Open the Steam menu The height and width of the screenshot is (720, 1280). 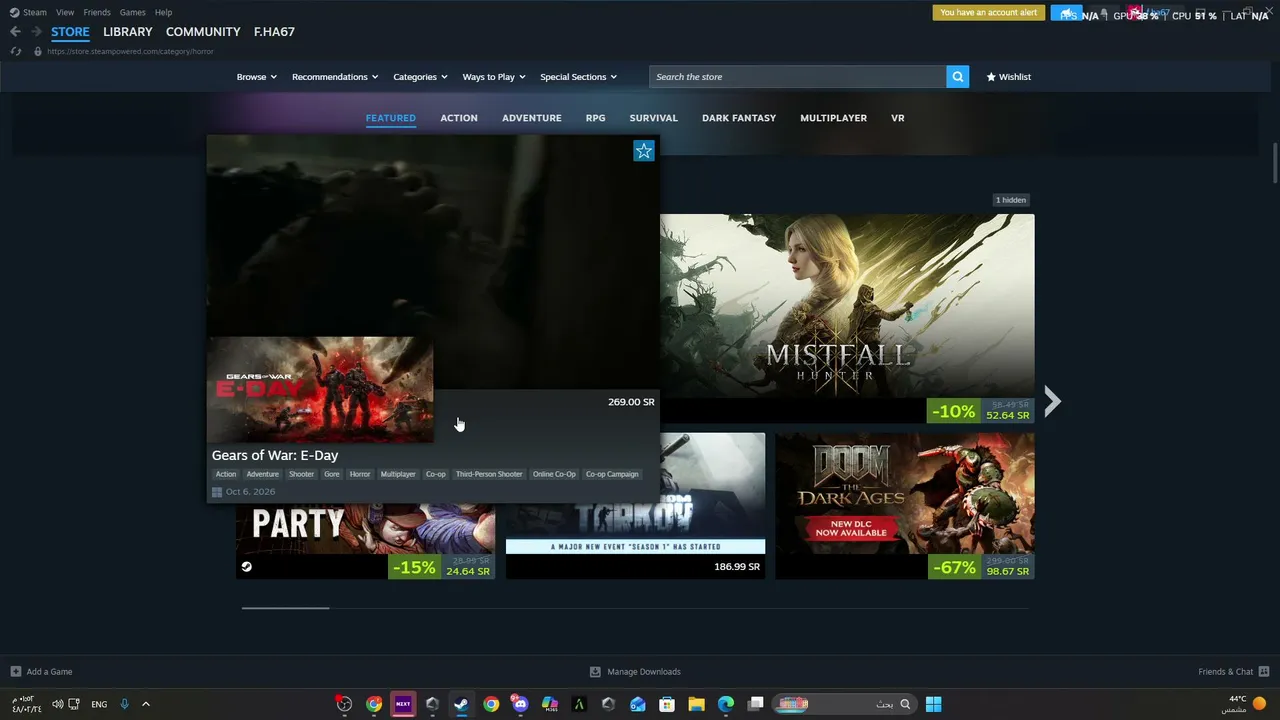35,12
